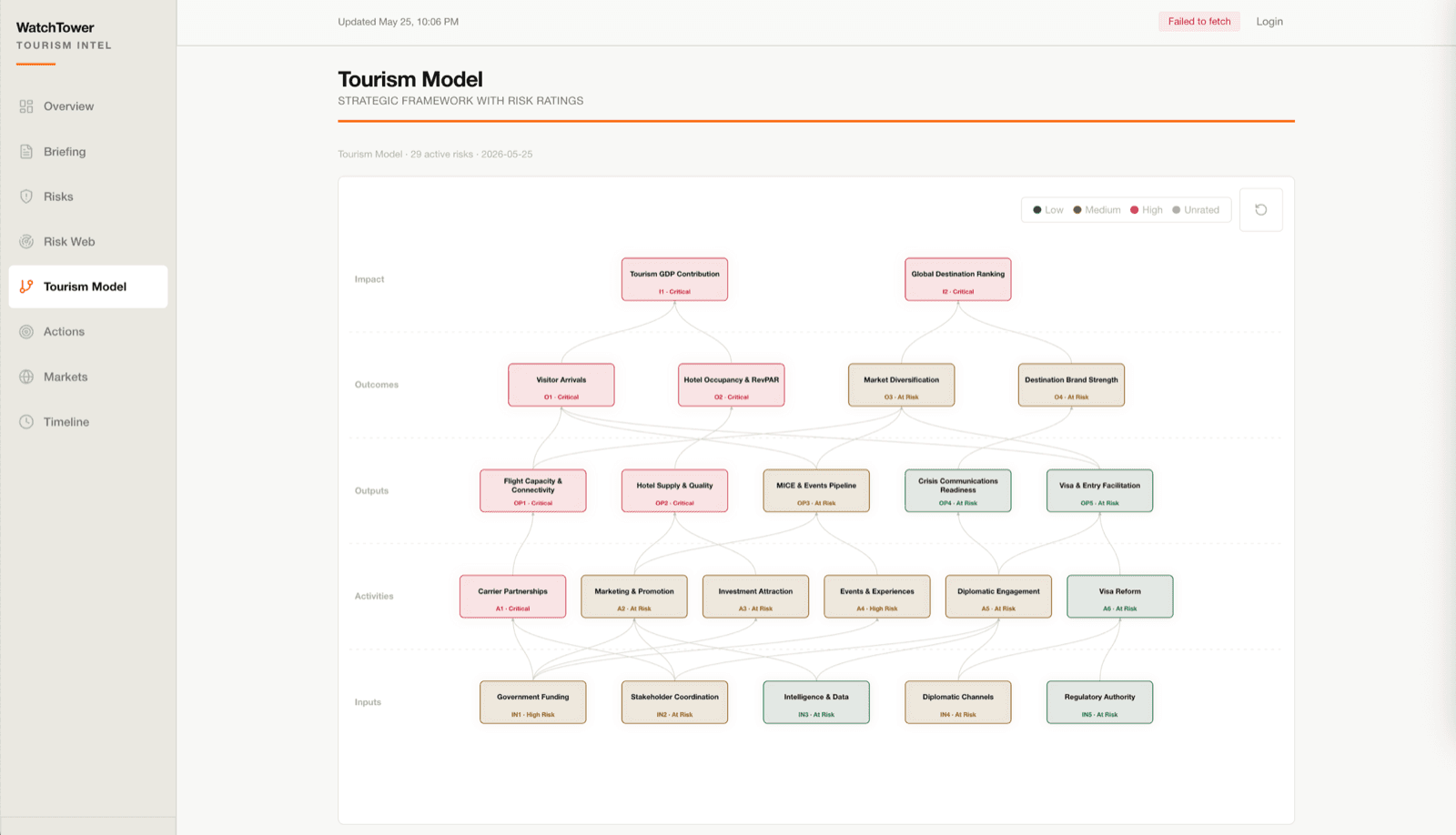Select the Market Diversification node
The width and height of the screenshot is (1456, 835).
(x=902, y=385)
